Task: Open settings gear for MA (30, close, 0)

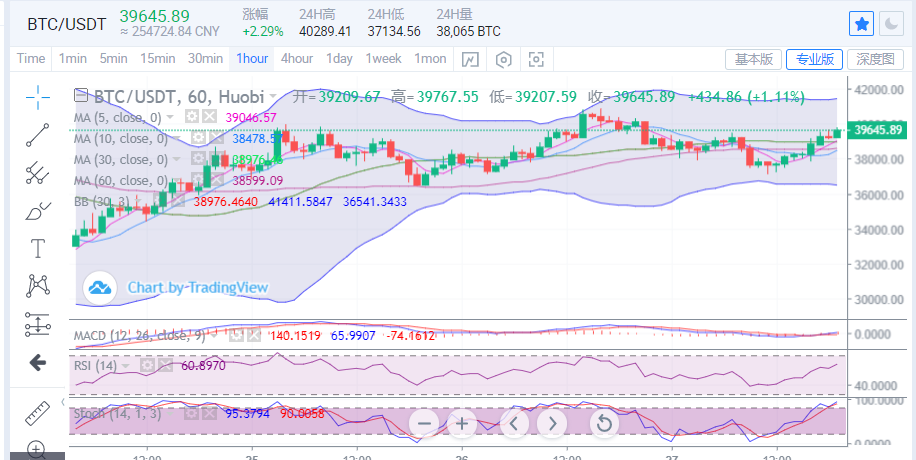Action: coord(199,159)
